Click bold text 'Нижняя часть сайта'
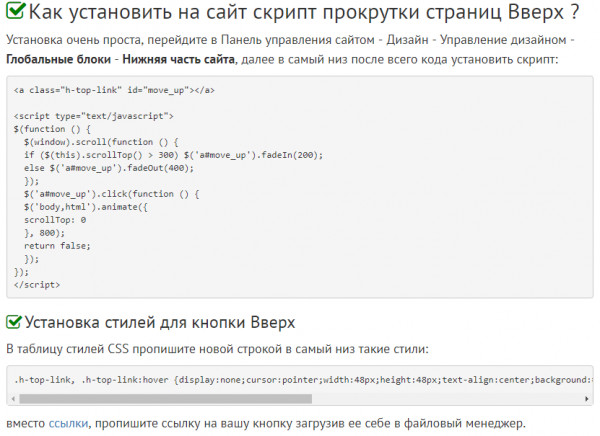 tap(179, 59)
